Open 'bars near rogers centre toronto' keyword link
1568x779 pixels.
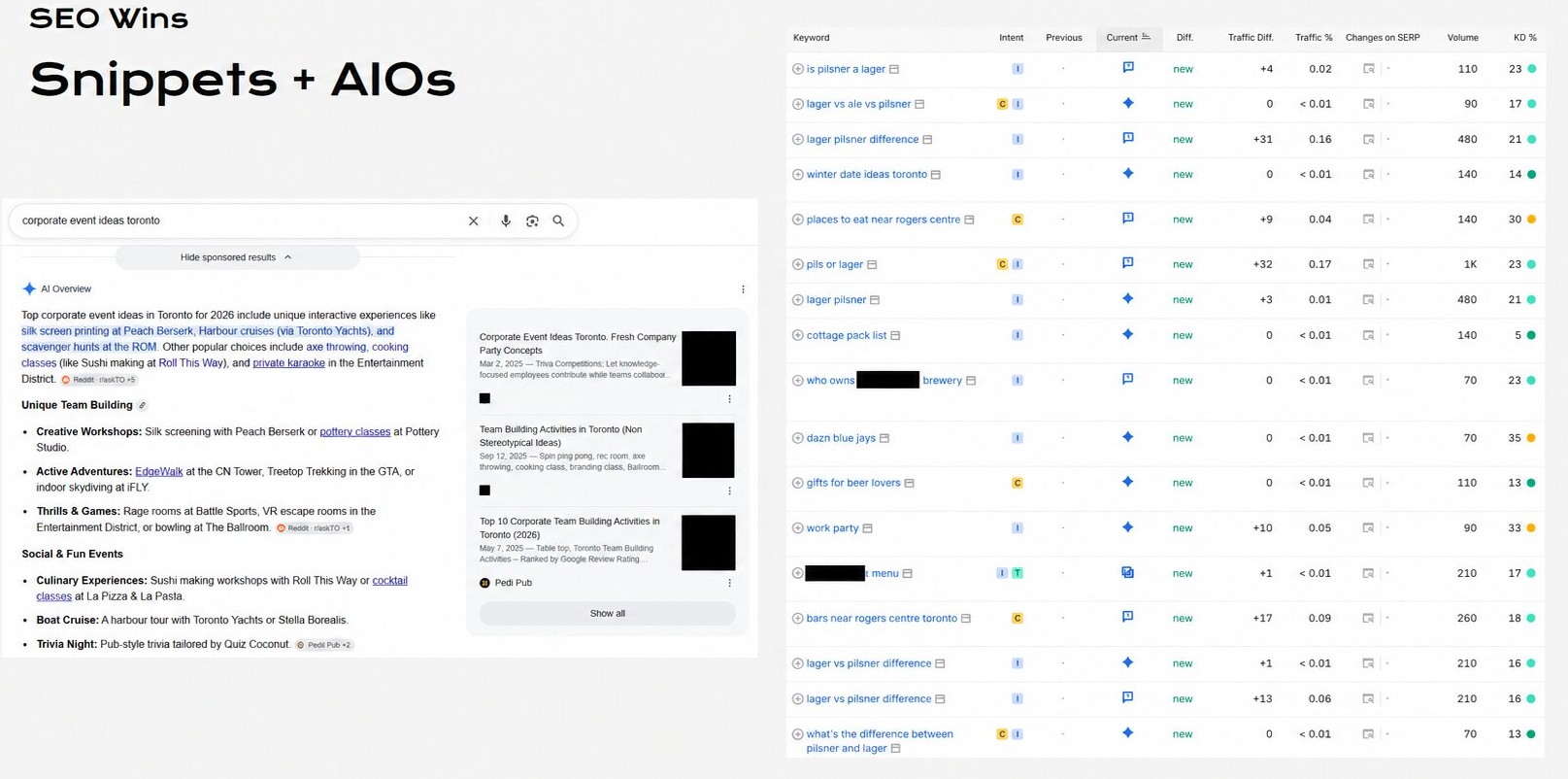coord(882,619)
